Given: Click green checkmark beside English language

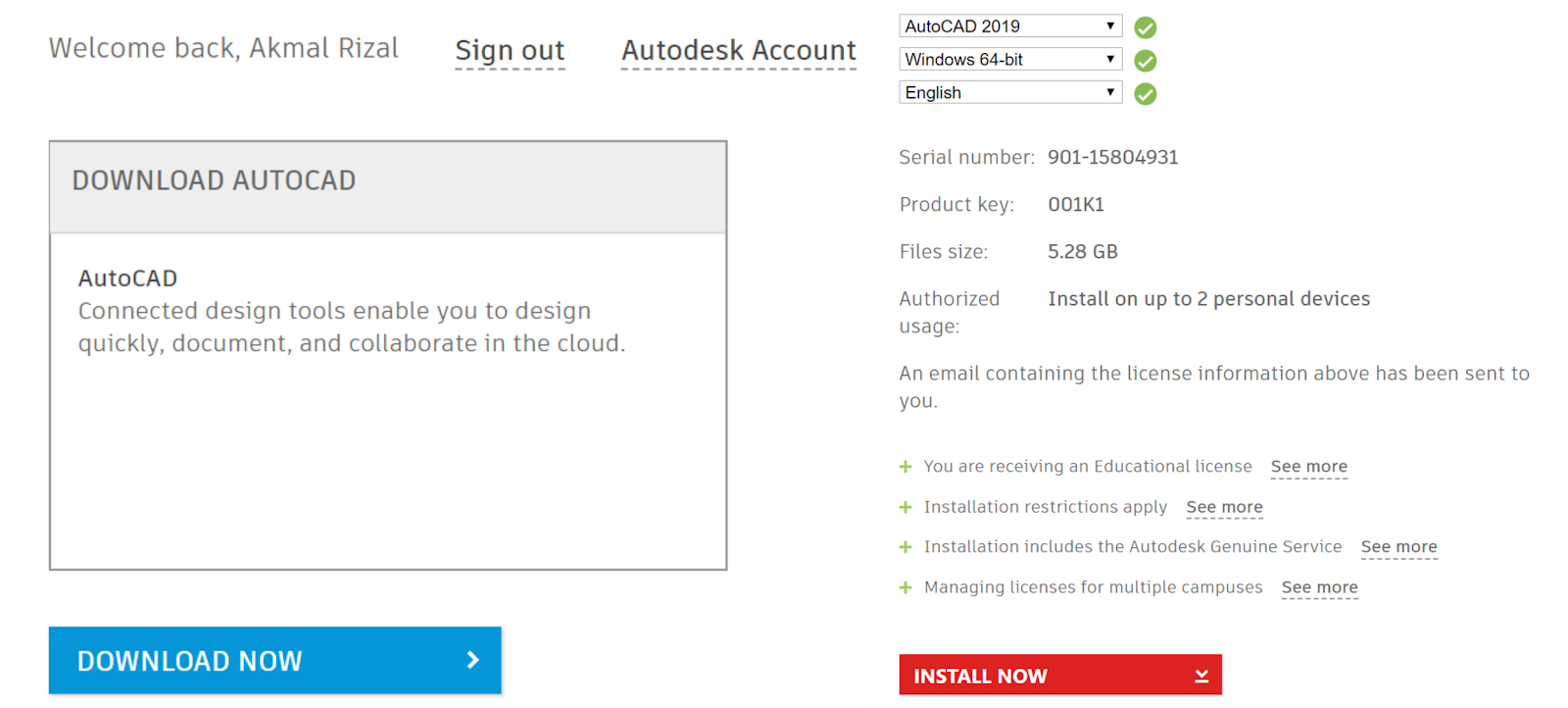Looking at the screenshot, I should coord(1145,94).
